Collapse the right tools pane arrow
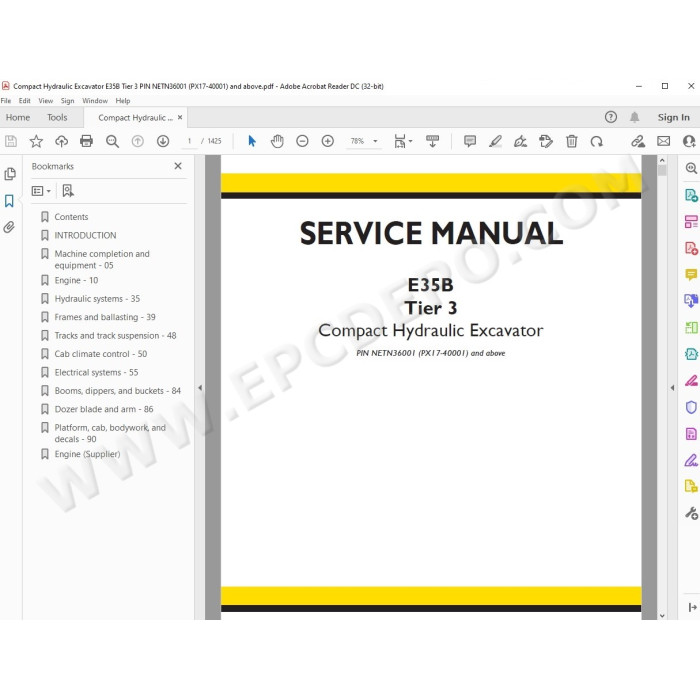The image size is (700, 700). coord(672,388)
